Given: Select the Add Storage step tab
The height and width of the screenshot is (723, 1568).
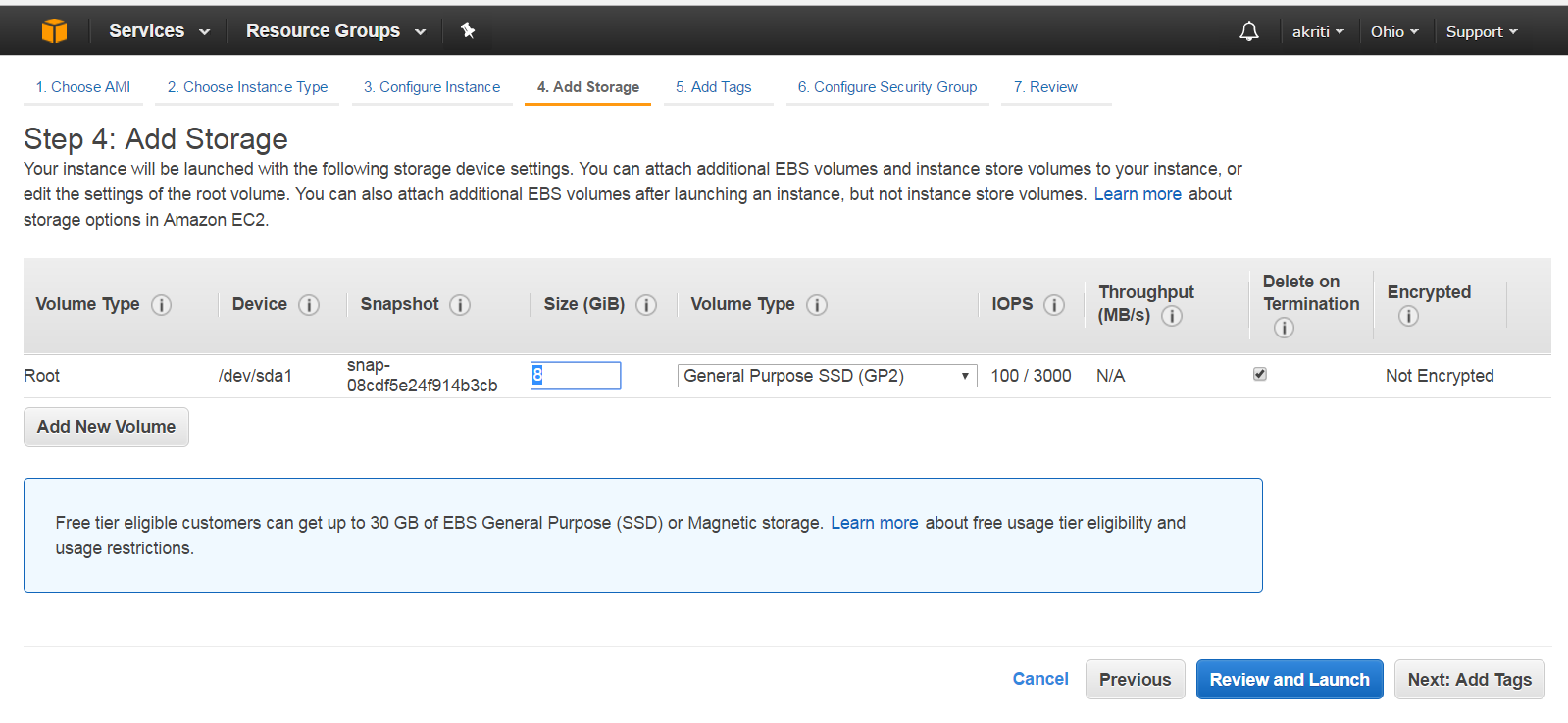Looking at the screenshot, I should pyautogui.click(x=588, y=87).
